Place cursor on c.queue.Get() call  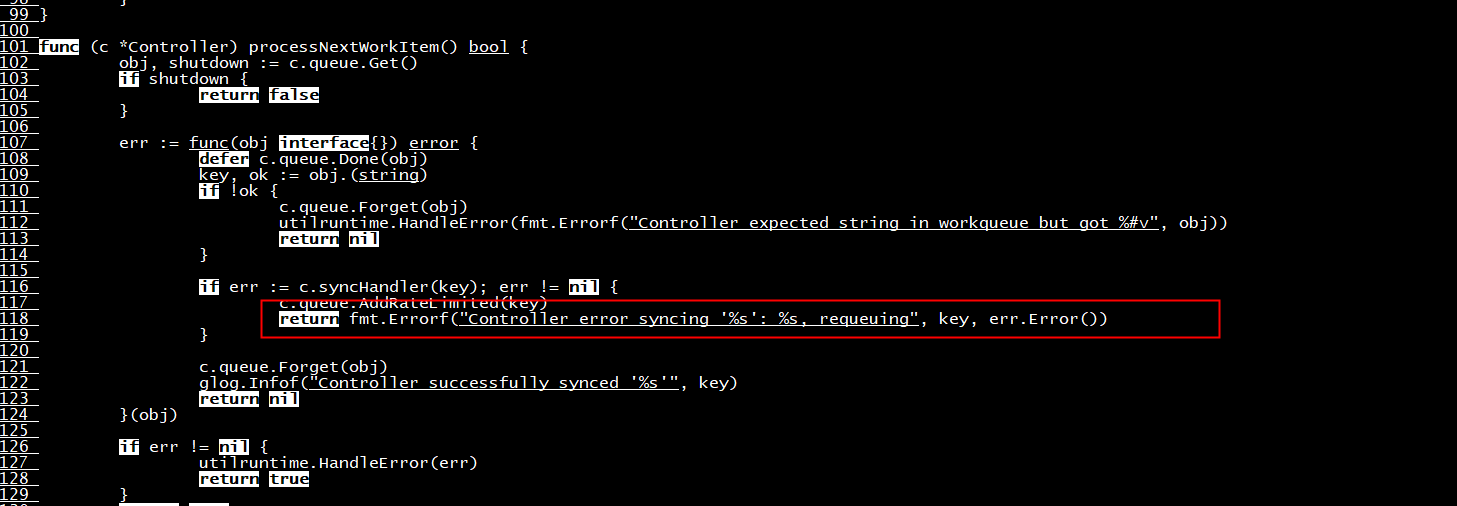point(354,63)
